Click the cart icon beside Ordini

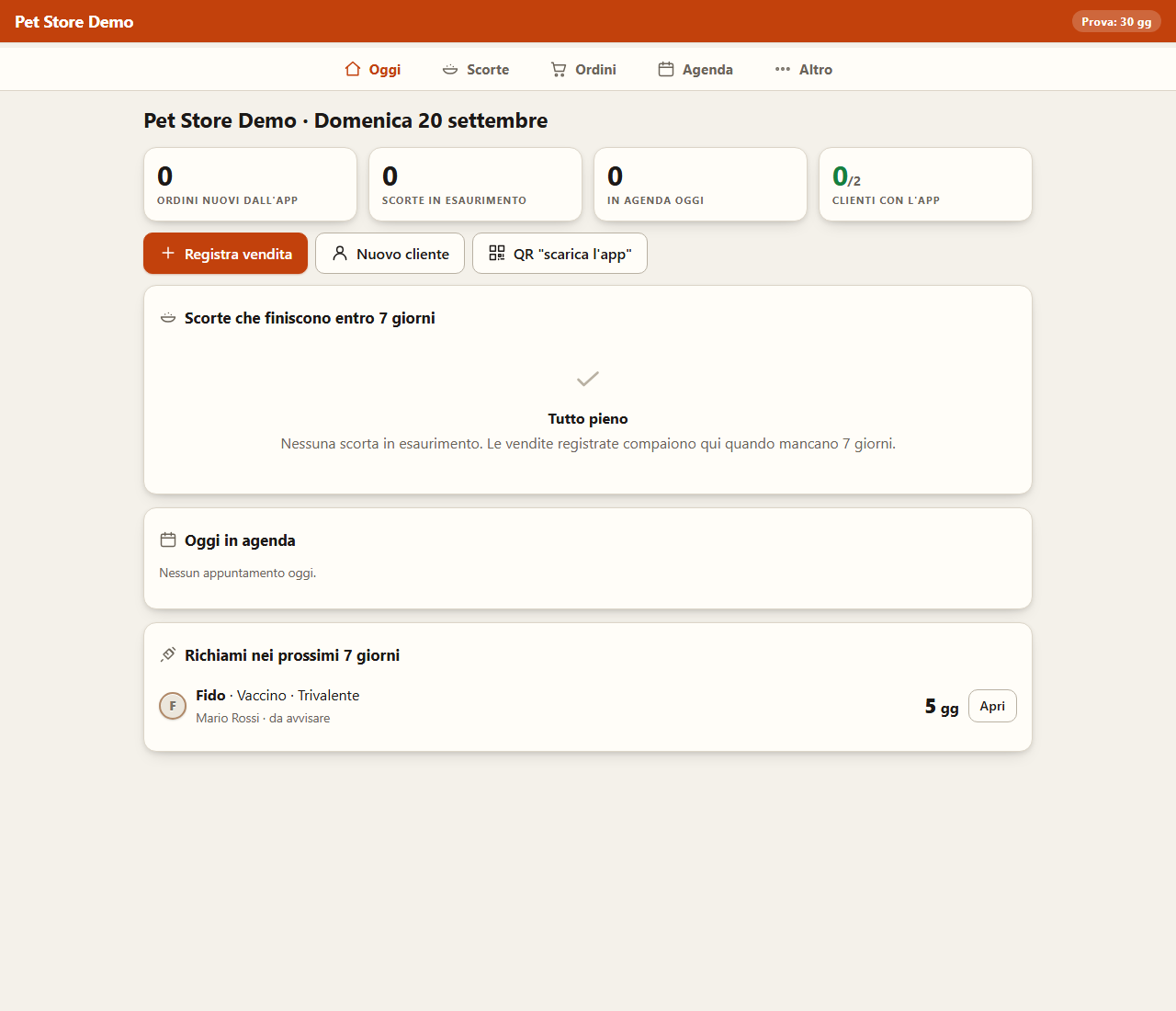(x=559, y=69)
